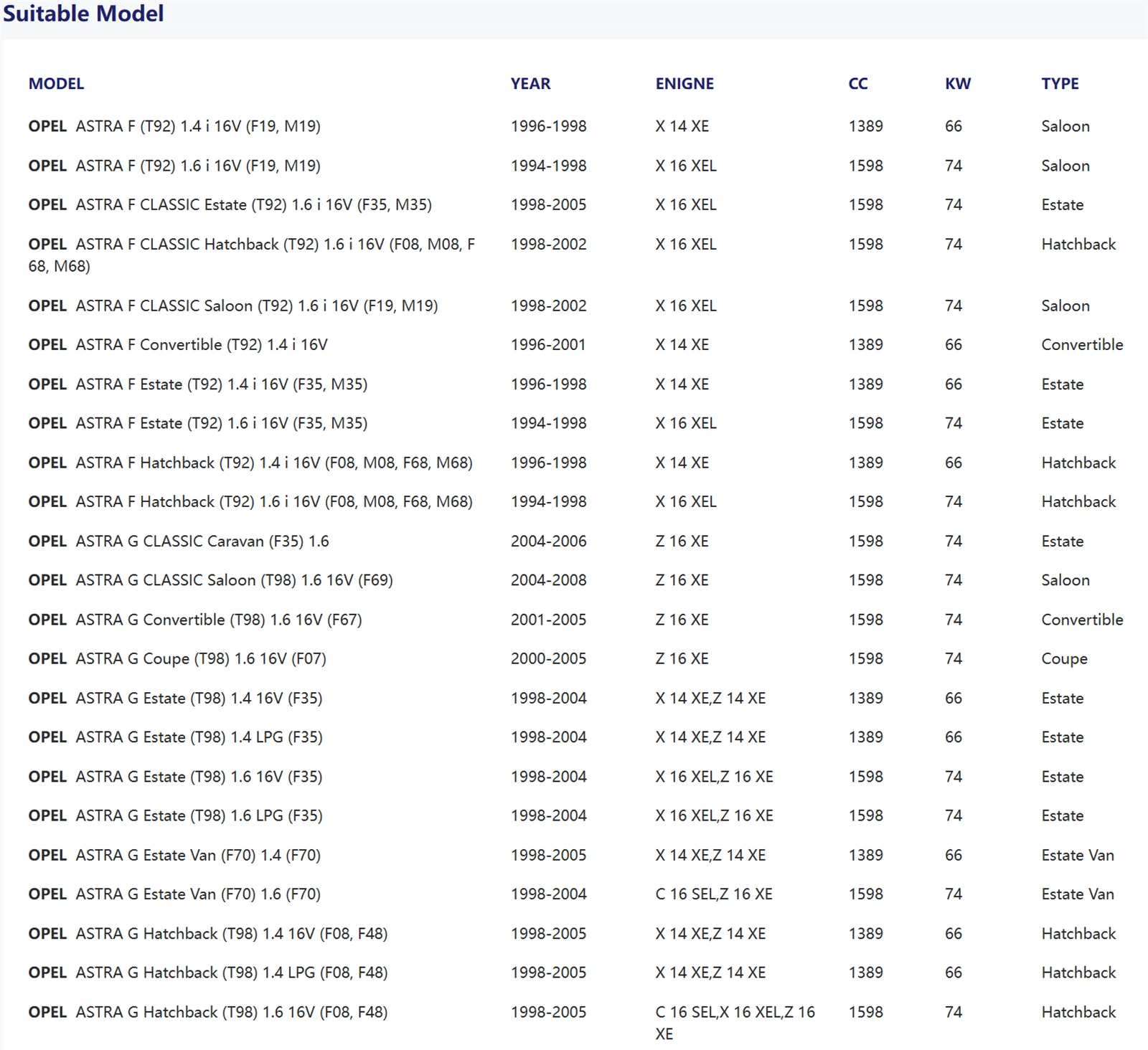Screen dimensions: 1148x1050
Task: Click ASTRA G Estate (T98) 1.4 LPG model
Action: pos(176,737)
